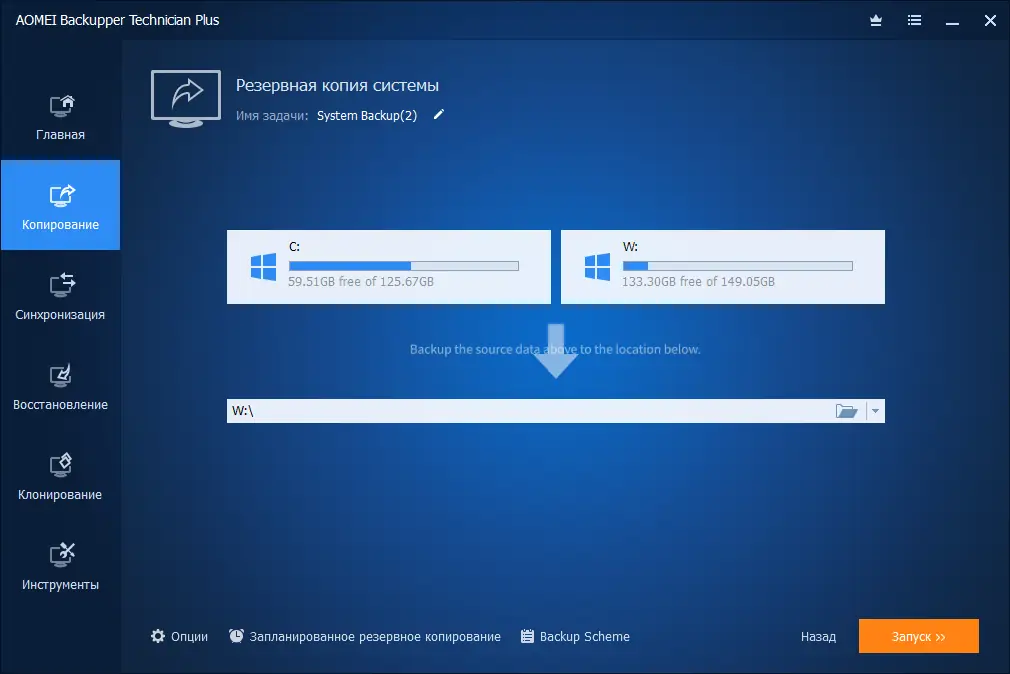Image resolution: width=1010 pixels, height=674 pixels.
Task: Open the Клонирование section
Action: [60, 478]
